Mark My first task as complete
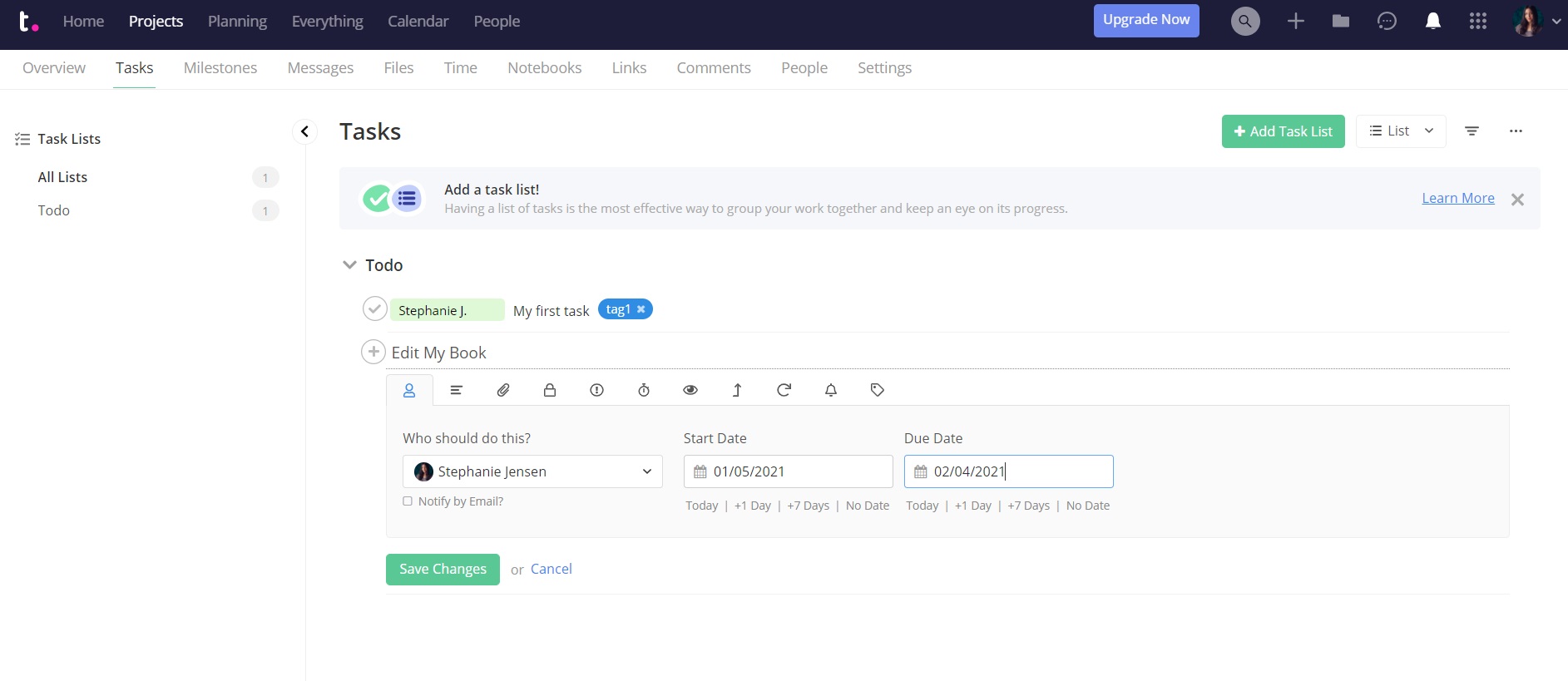Screen dimensions: 1568x681 pos(375,309)
